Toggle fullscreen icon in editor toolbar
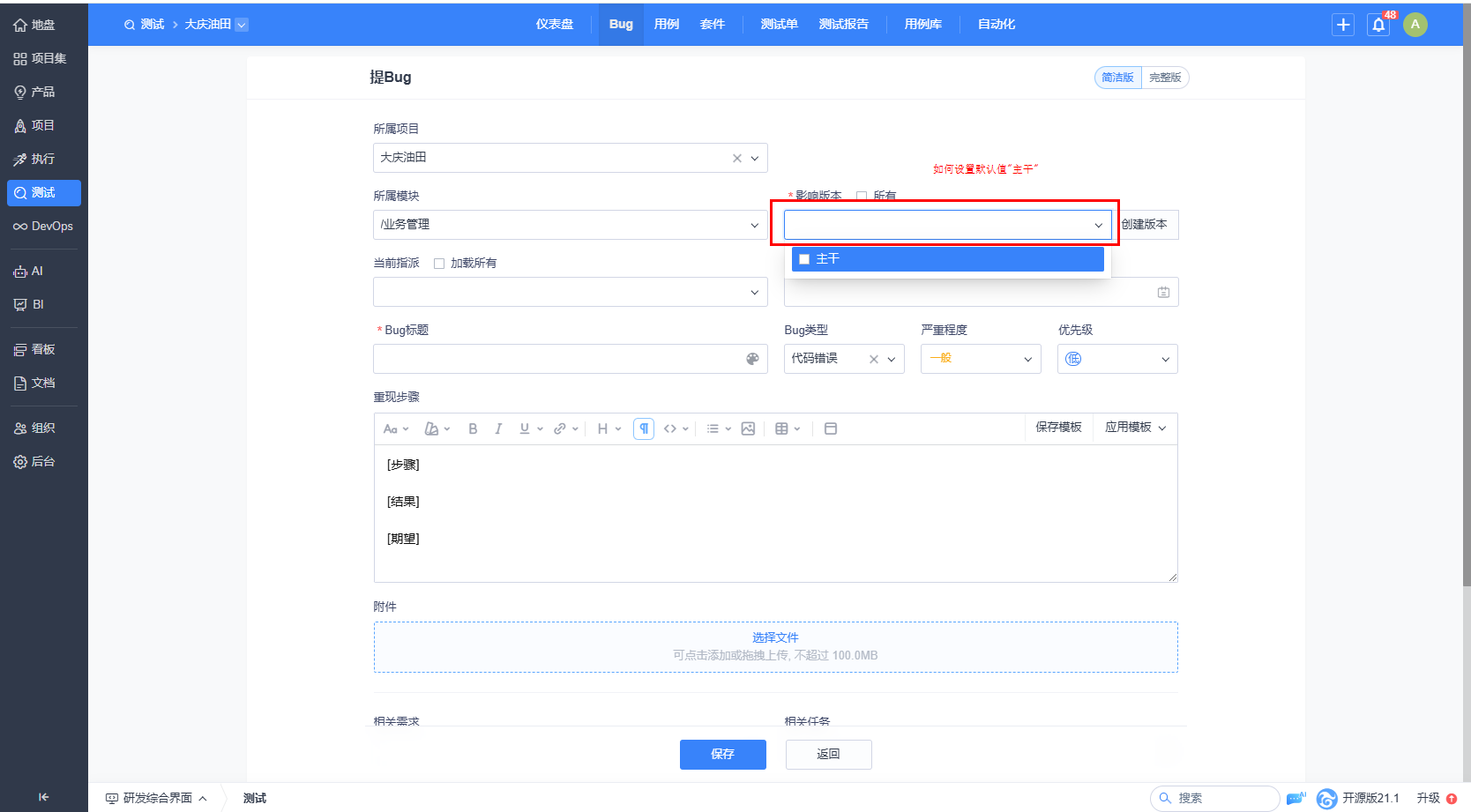This screenshot has height=812, width=1471. 830,428
